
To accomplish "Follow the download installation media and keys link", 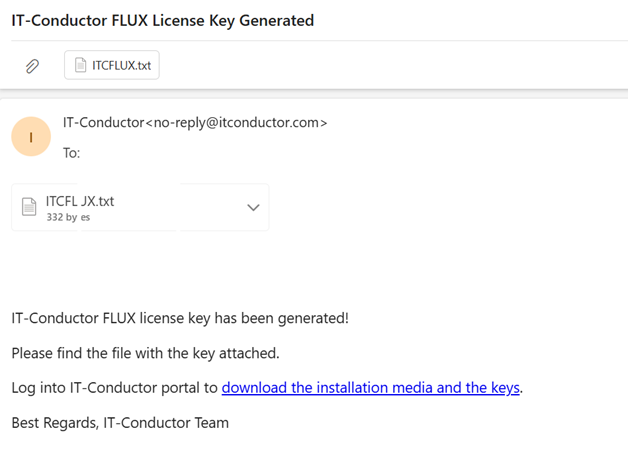I will point(371,388).
